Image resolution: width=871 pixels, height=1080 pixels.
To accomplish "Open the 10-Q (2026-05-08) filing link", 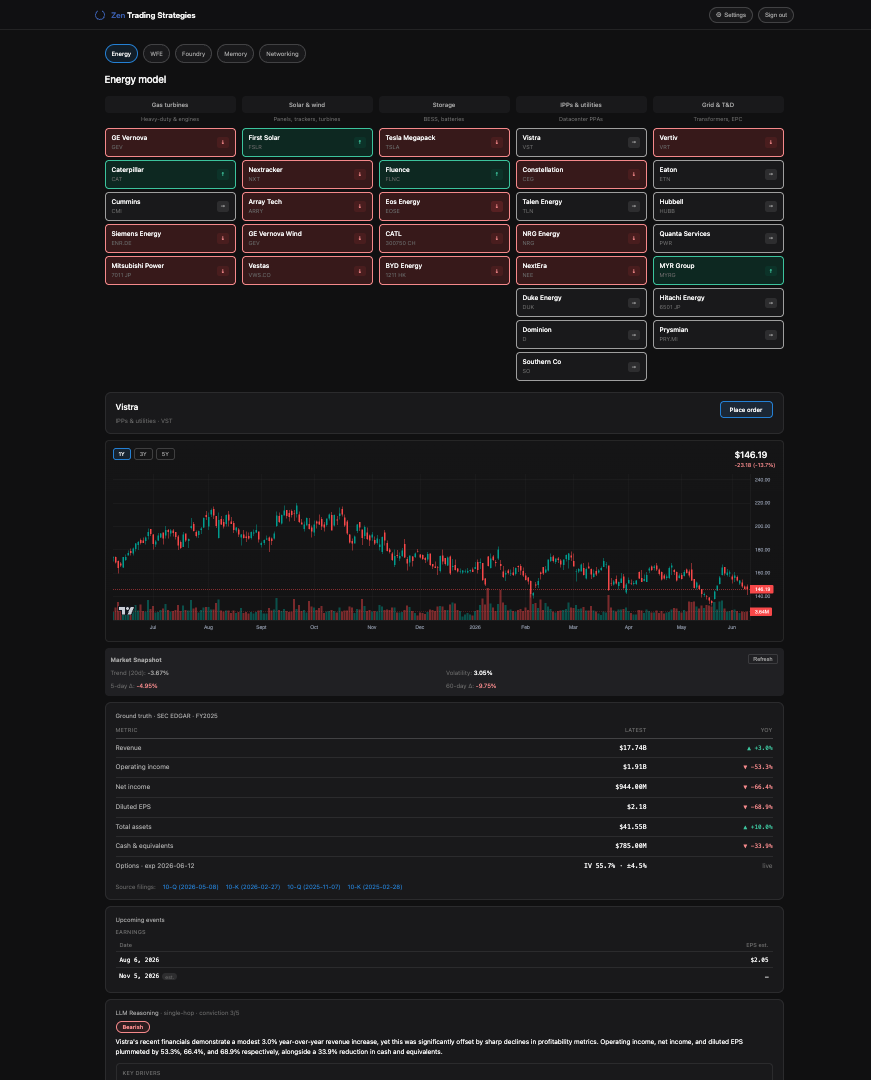I will (x=191, y=887).
